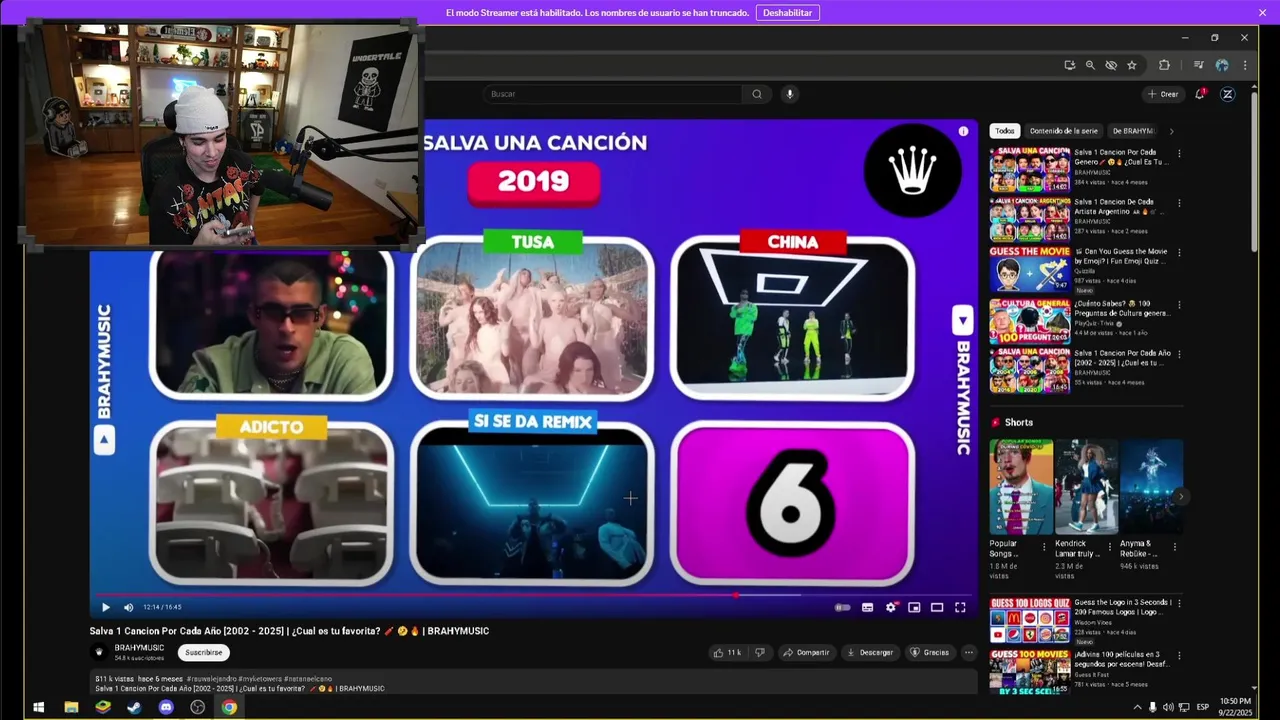Open options for Salva 1 Cancion Por Cada Genero

[1179, 154]
